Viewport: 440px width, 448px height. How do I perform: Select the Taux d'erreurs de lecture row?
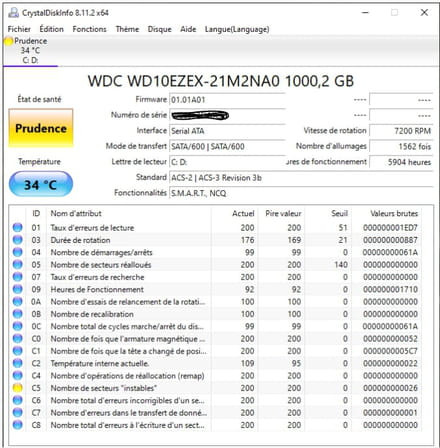[216, 228]
